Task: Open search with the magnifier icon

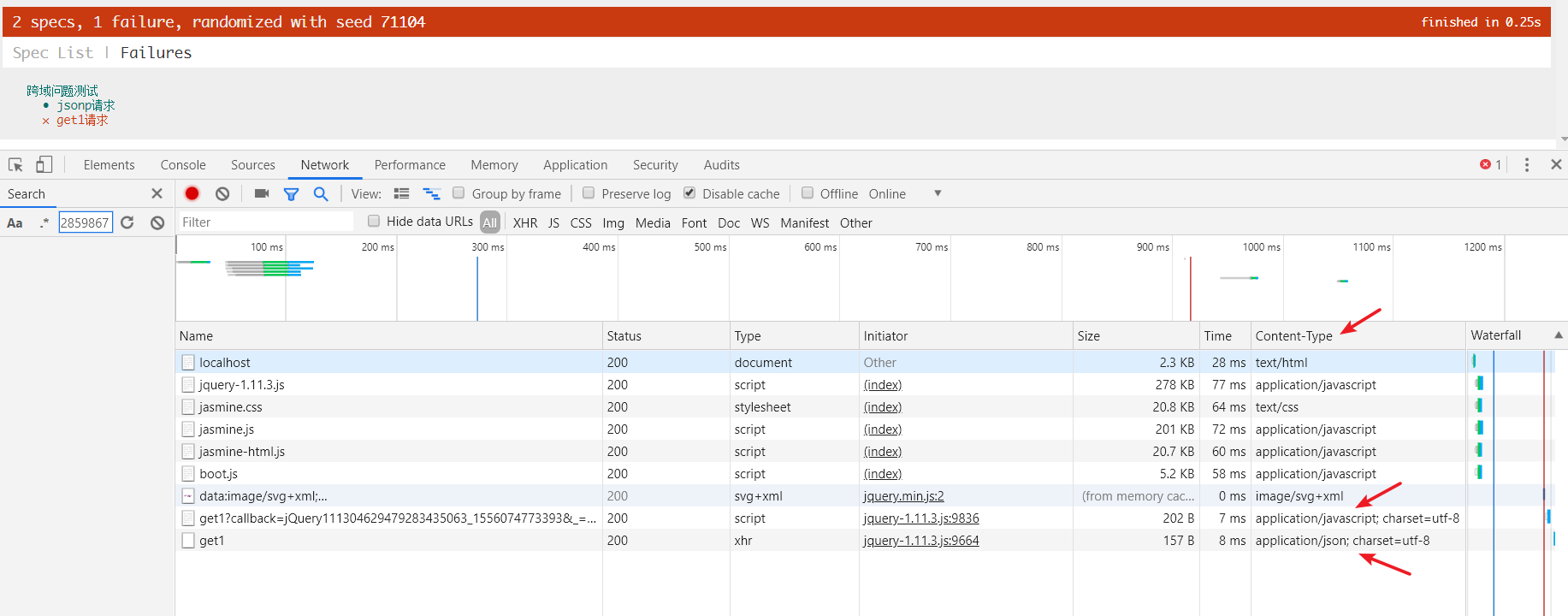Action: click(321, 194)
